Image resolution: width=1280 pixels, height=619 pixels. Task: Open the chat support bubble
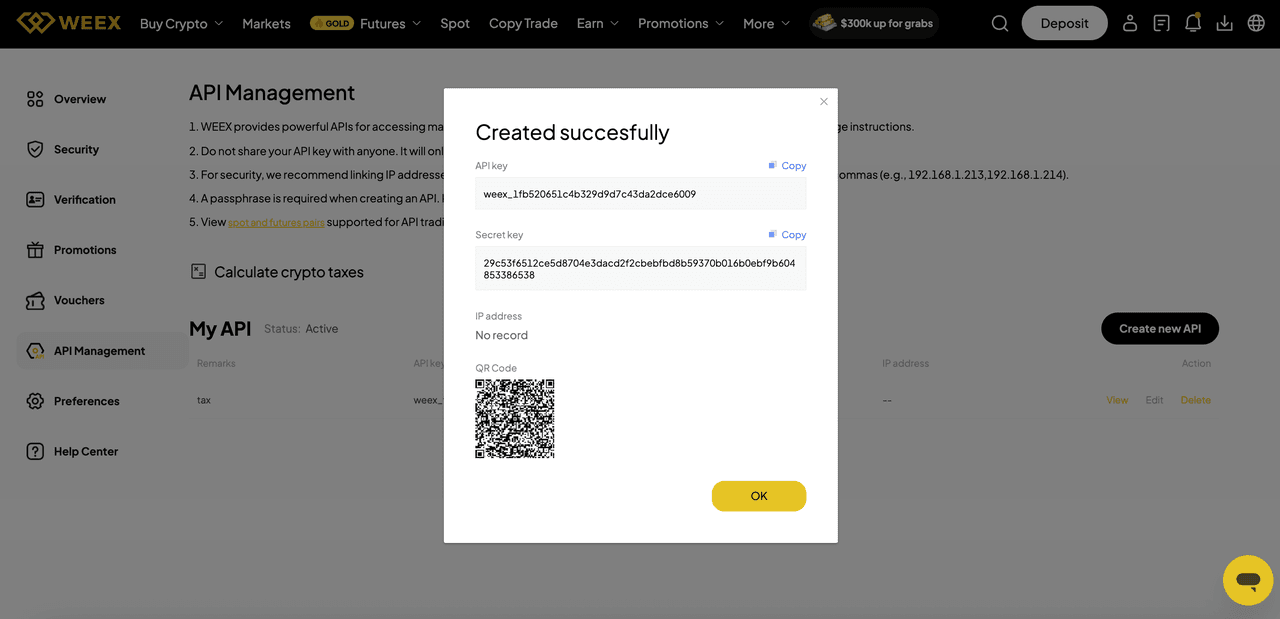tap(1247, 580)
